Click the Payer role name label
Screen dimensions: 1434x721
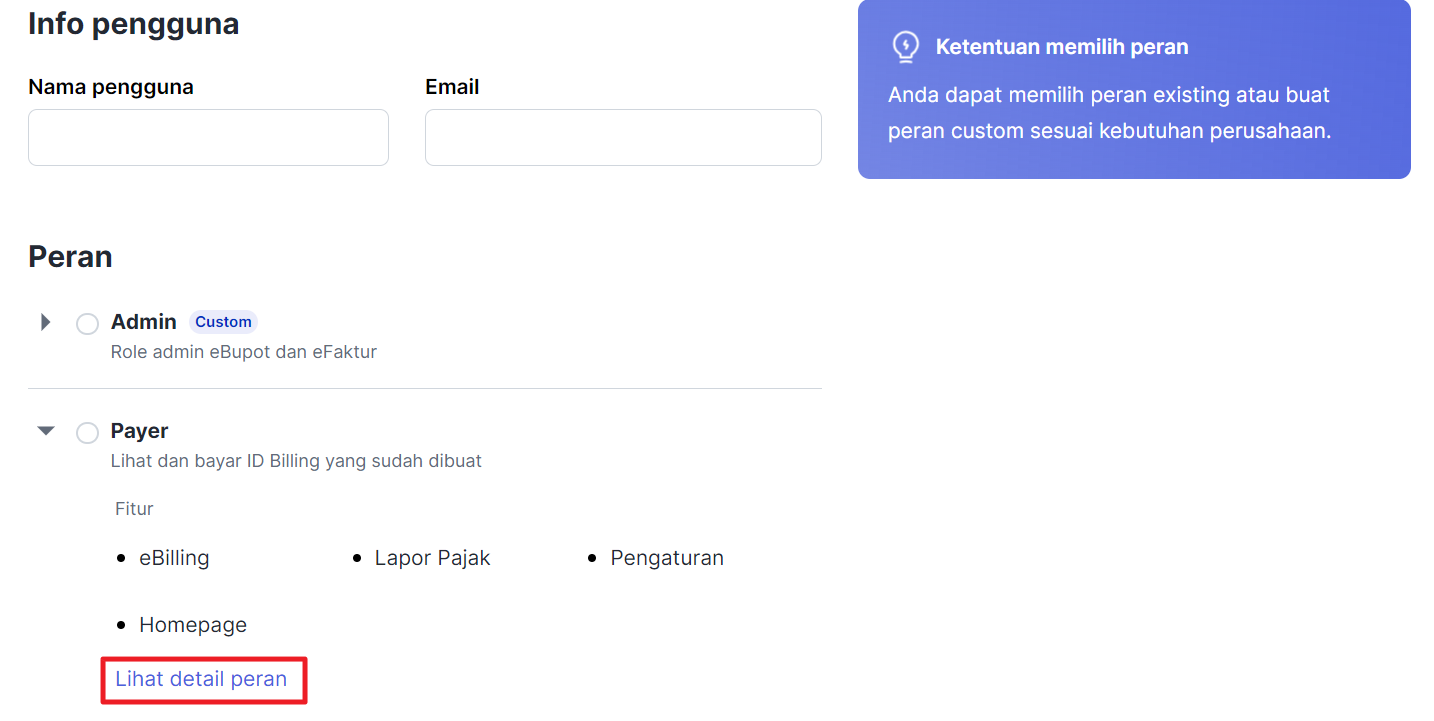click(139, 431)
